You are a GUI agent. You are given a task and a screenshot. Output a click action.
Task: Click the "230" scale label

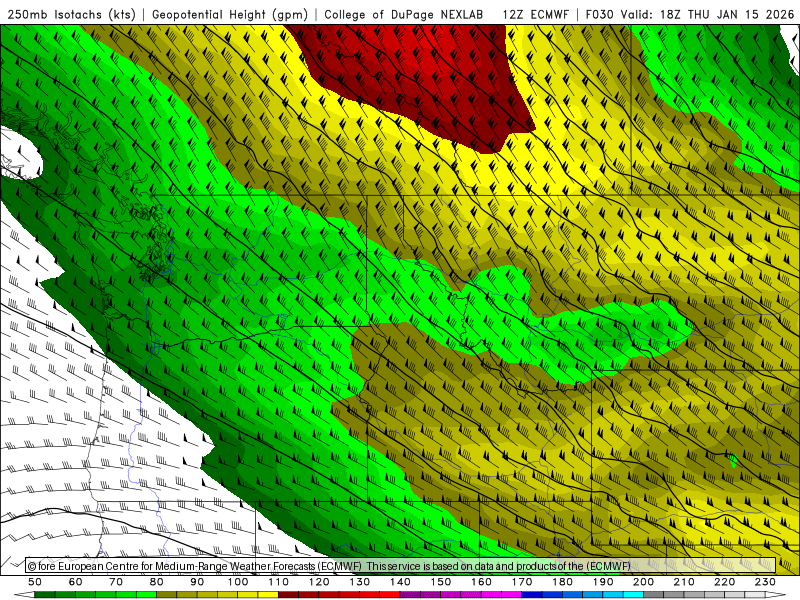click(x=765, y=582)
